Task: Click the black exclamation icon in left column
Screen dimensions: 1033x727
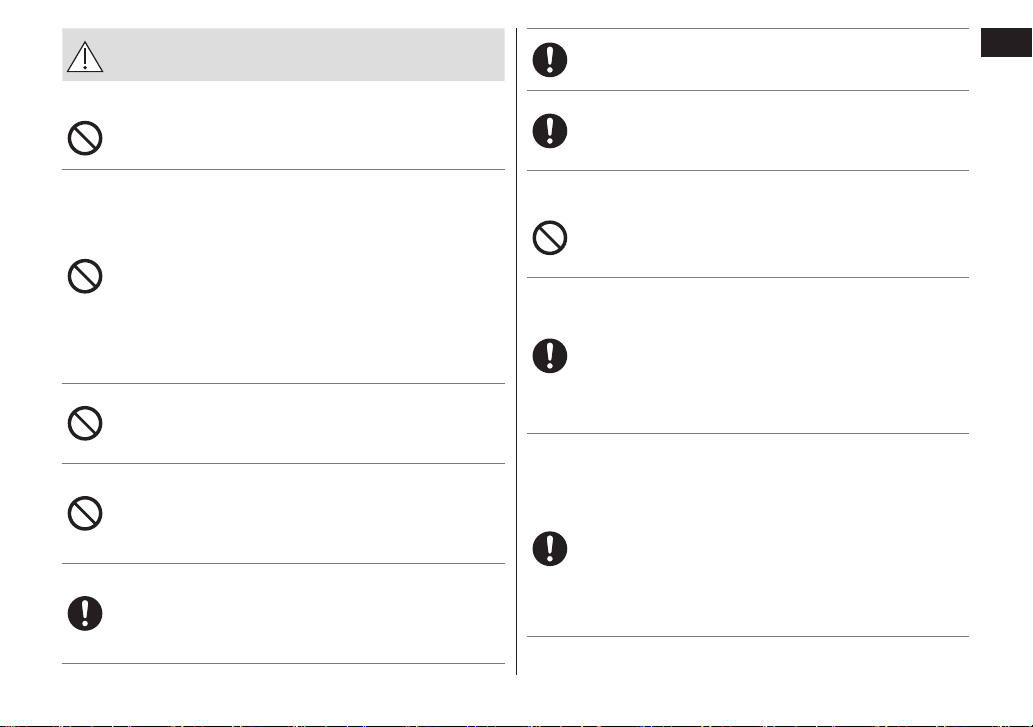Action: (85, 614)
